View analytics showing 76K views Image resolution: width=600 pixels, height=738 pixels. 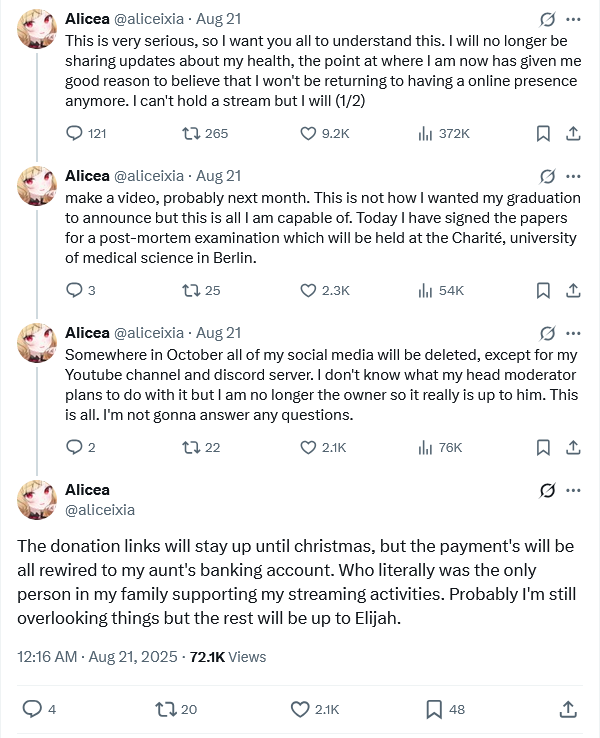[x=424, y=447]
